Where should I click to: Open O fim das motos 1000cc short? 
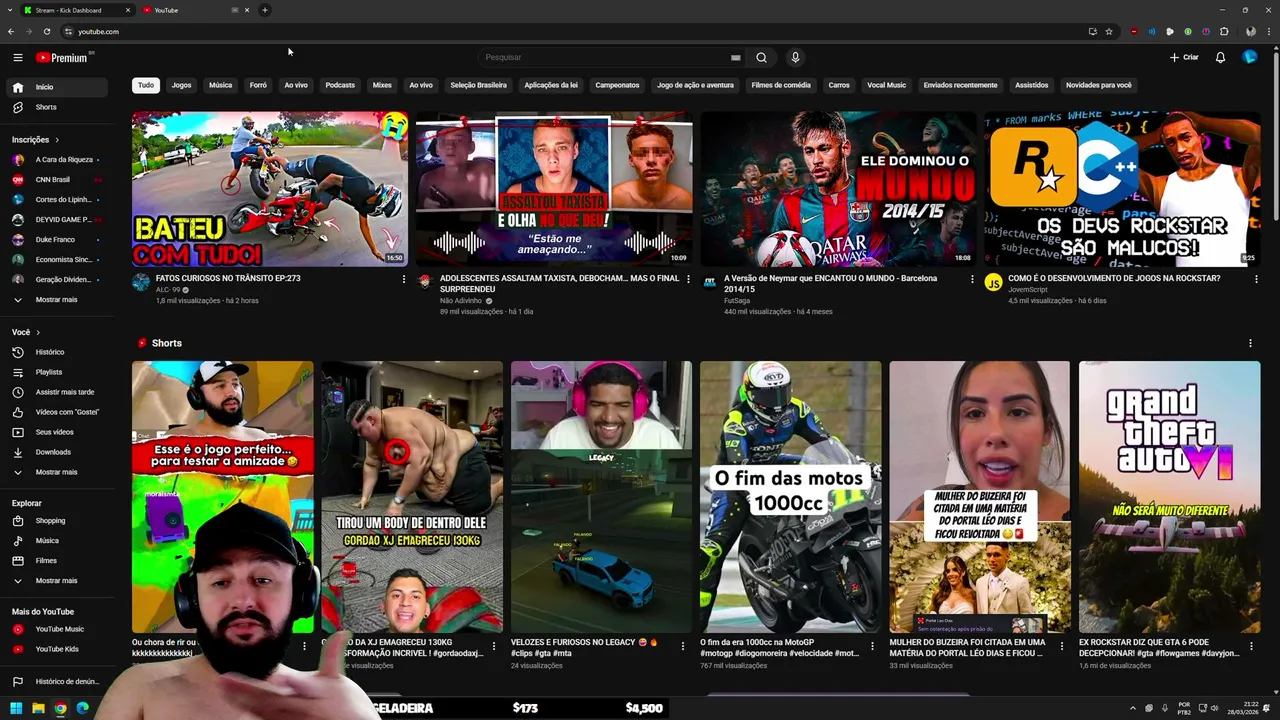pos(790,497)
